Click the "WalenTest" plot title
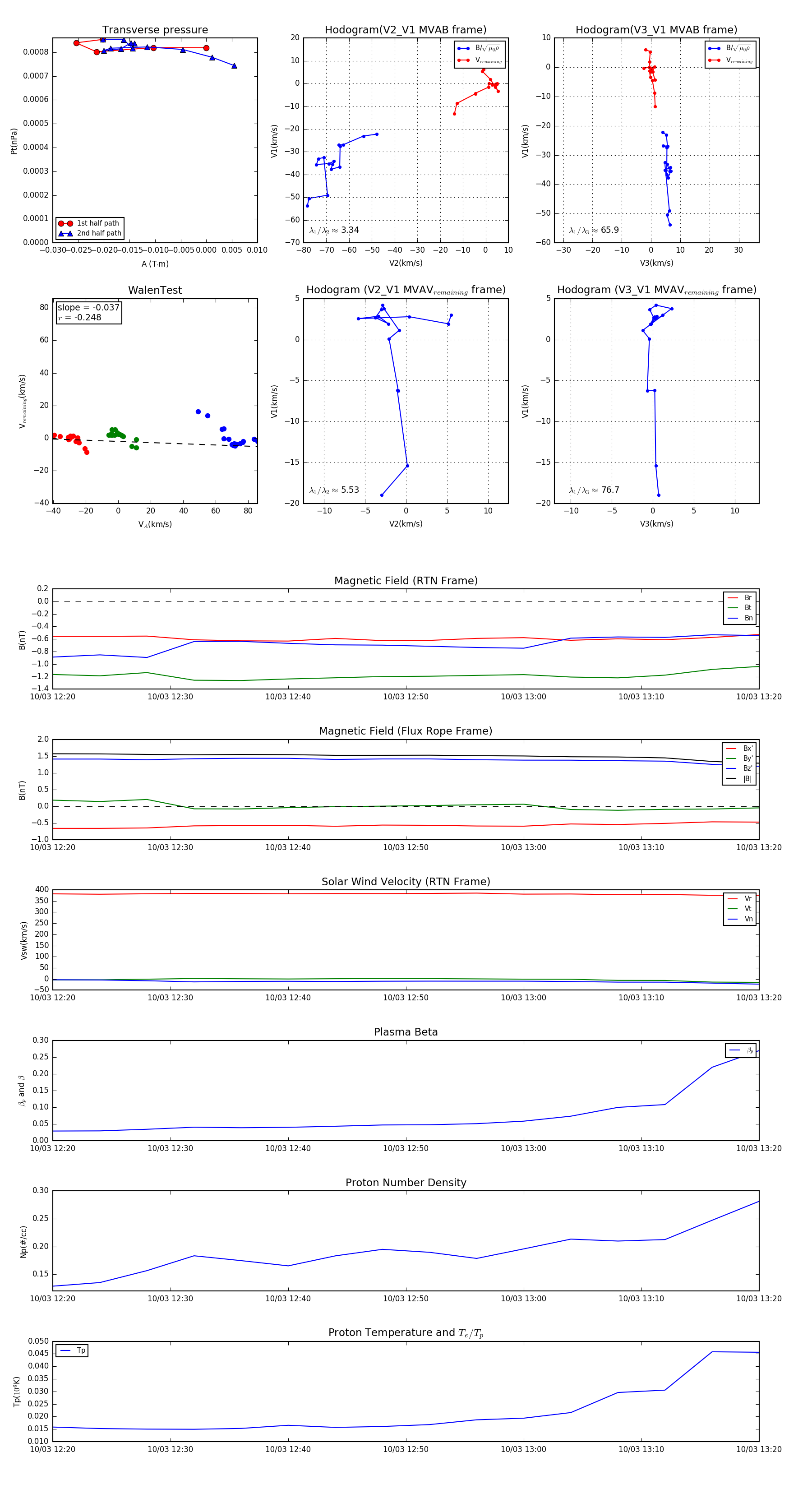Viewport: 812px width, 1489px height. point(155,290)
